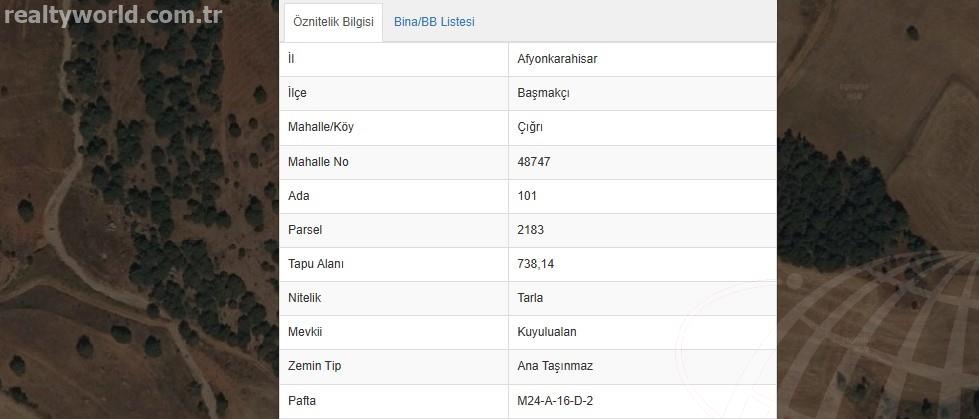The width and height of the screenshot is (979, 419).
Task: Click the realtyworld.com.tr watermark text
Action: (113, 15)
